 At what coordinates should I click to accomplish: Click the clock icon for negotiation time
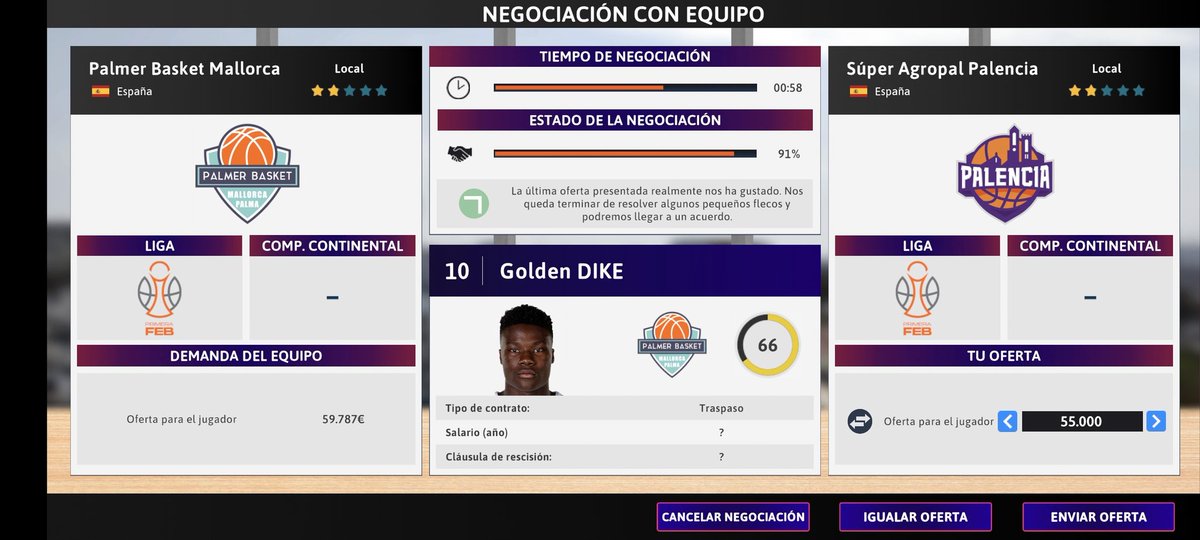click(458, 88)
